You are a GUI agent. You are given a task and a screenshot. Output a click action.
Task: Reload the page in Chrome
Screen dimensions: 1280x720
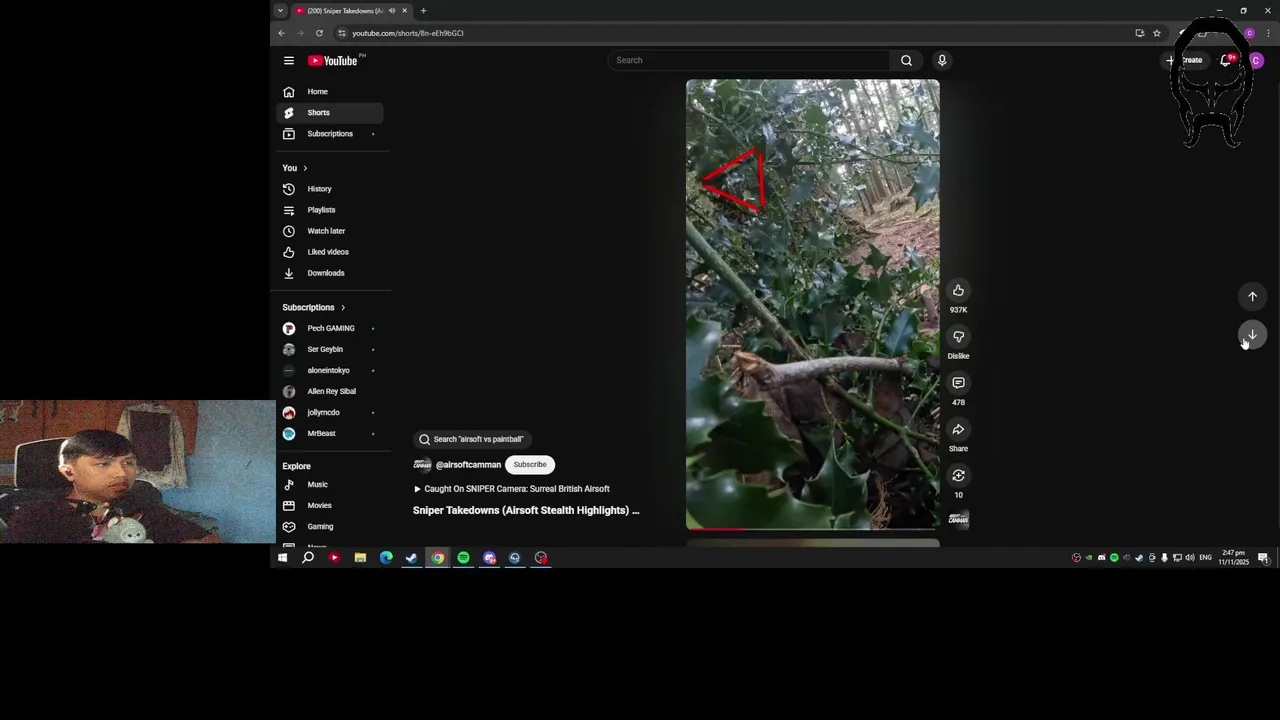click(x=319, y=33)
